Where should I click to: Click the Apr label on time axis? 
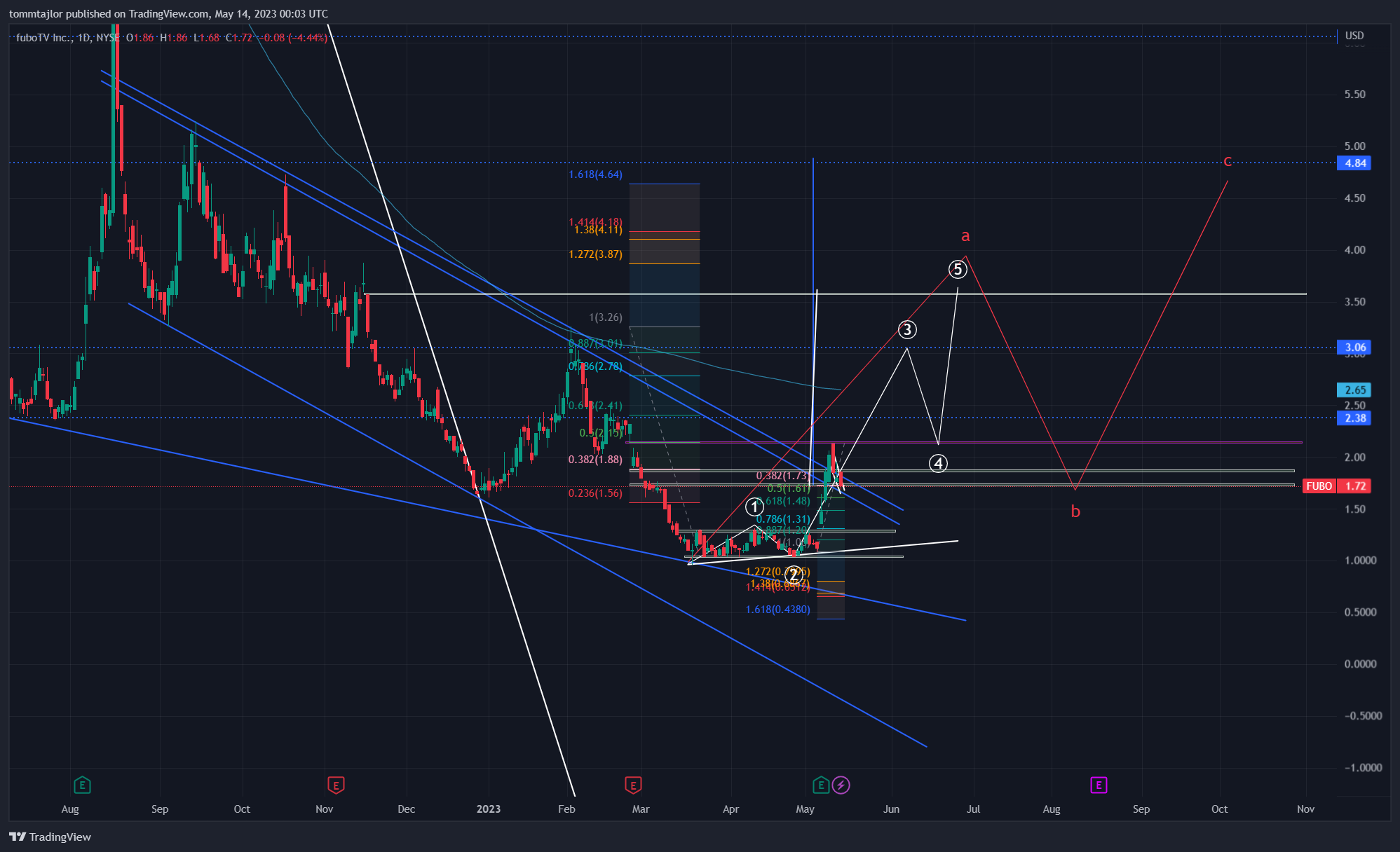(730, 809)
